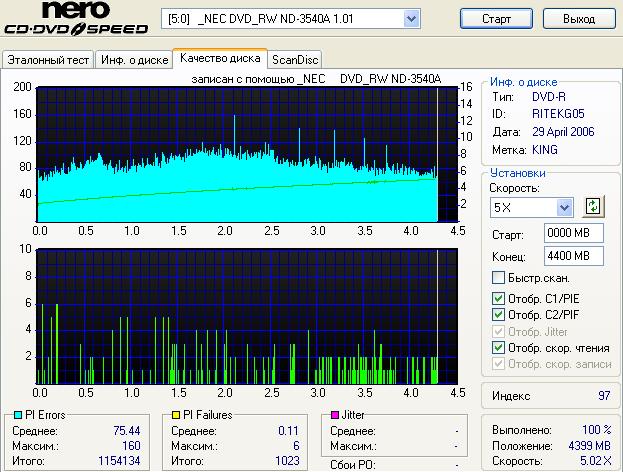The width and height of the screenshot is (623, 472).
Task: Uncheck Отобр. C1/PIE option
Action: pos(499,298)
